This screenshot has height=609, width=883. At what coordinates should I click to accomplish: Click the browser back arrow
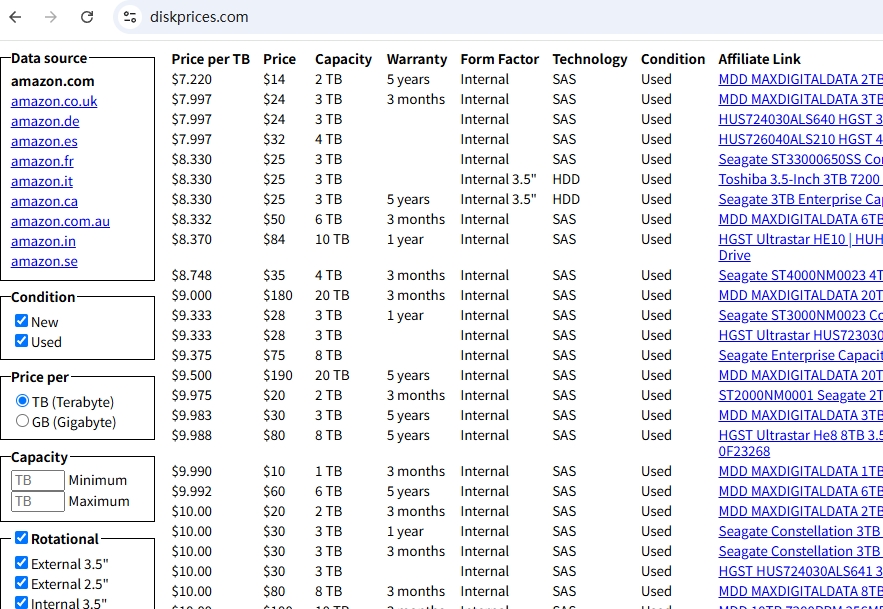(x=15, y=17)
